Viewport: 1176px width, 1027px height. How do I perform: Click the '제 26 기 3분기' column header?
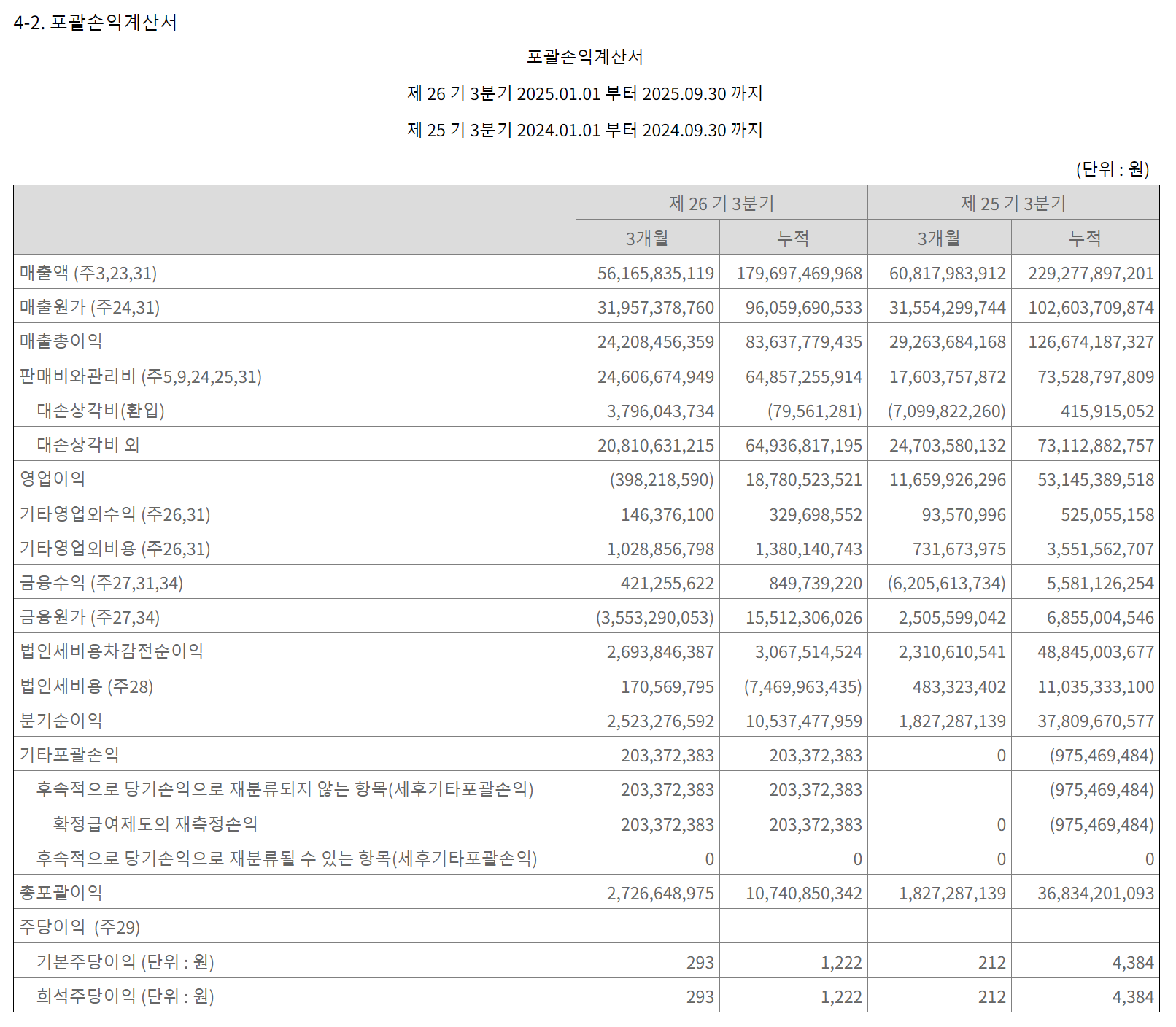coord(722,203)
